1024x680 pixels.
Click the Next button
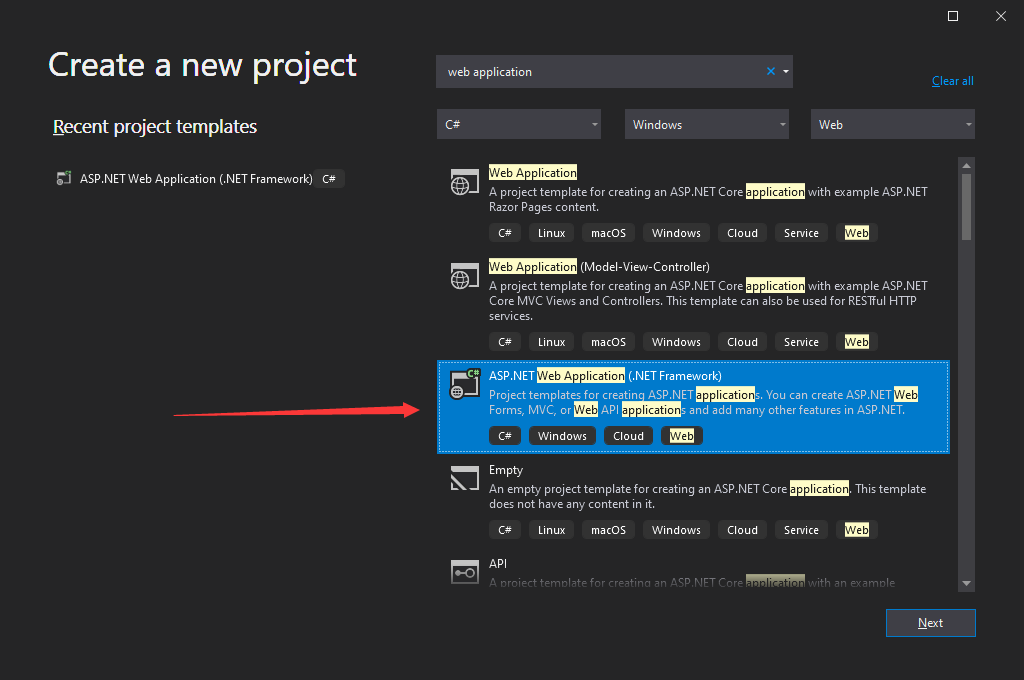pyautogui.click(x=930, y=623)
